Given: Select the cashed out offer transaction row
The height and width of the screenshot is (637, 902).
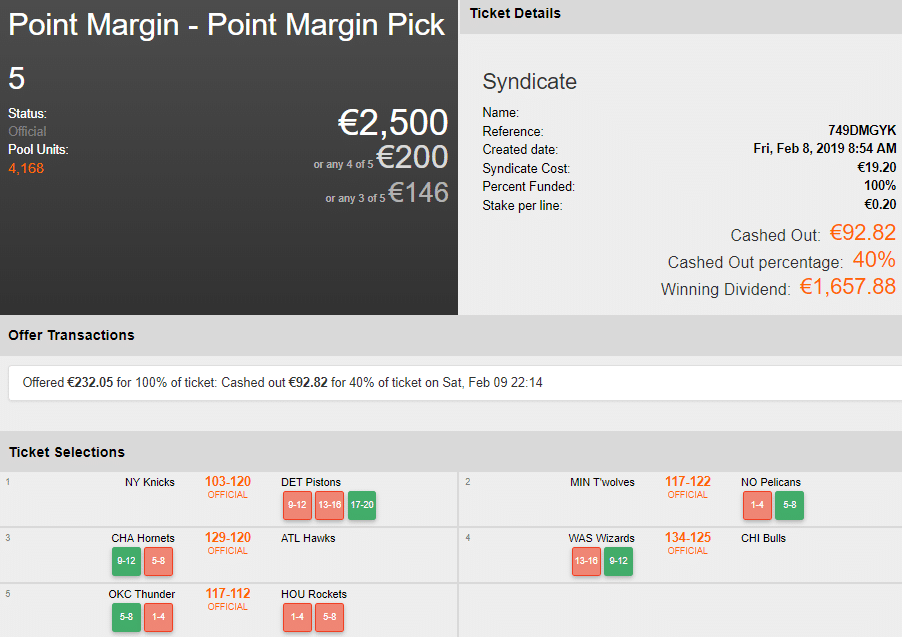Looking at the screenshot, I should (x=283, y=382).
